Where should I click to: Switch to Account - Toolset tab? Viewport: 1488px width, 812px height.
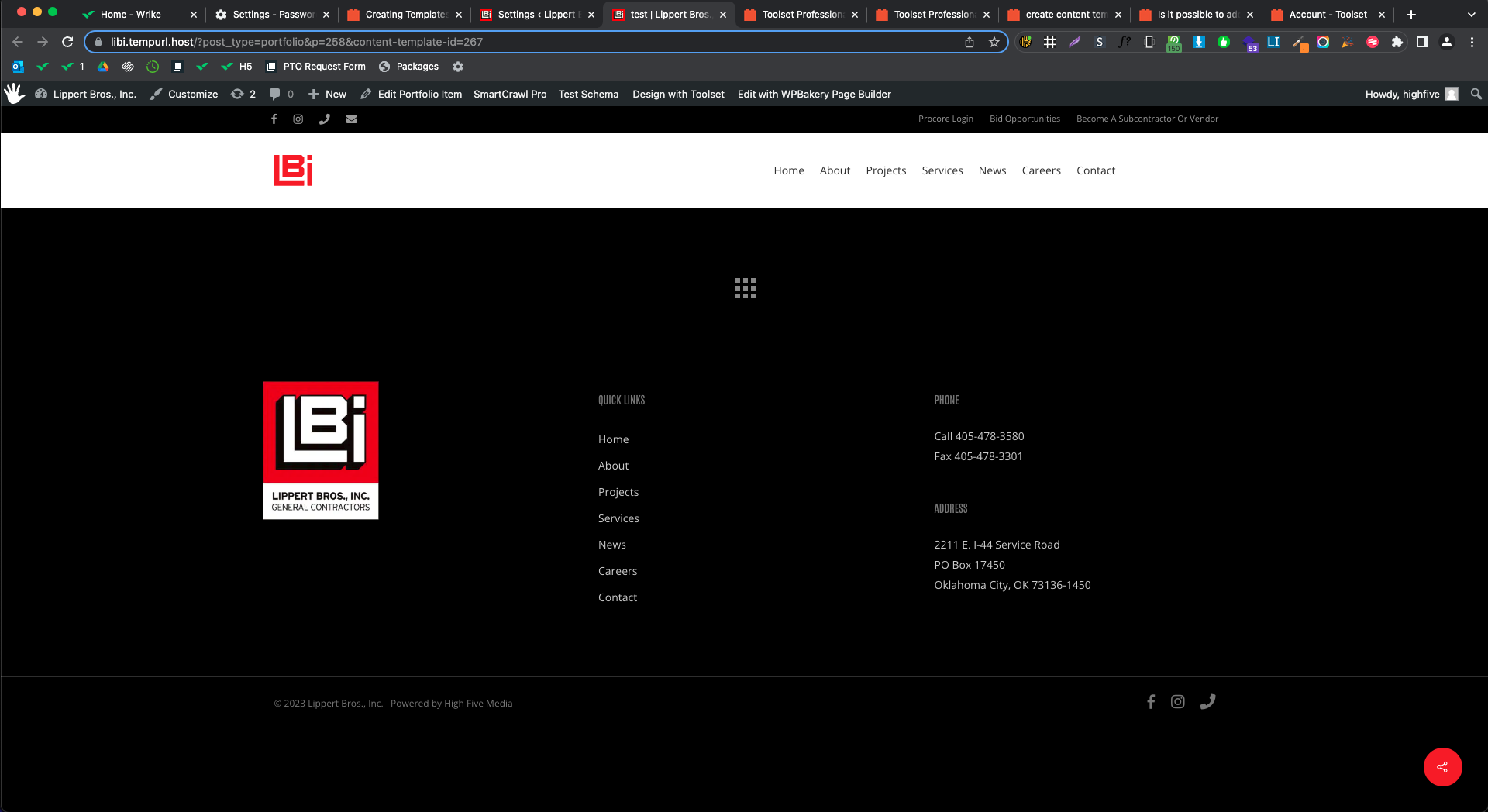click(1327, 15)
